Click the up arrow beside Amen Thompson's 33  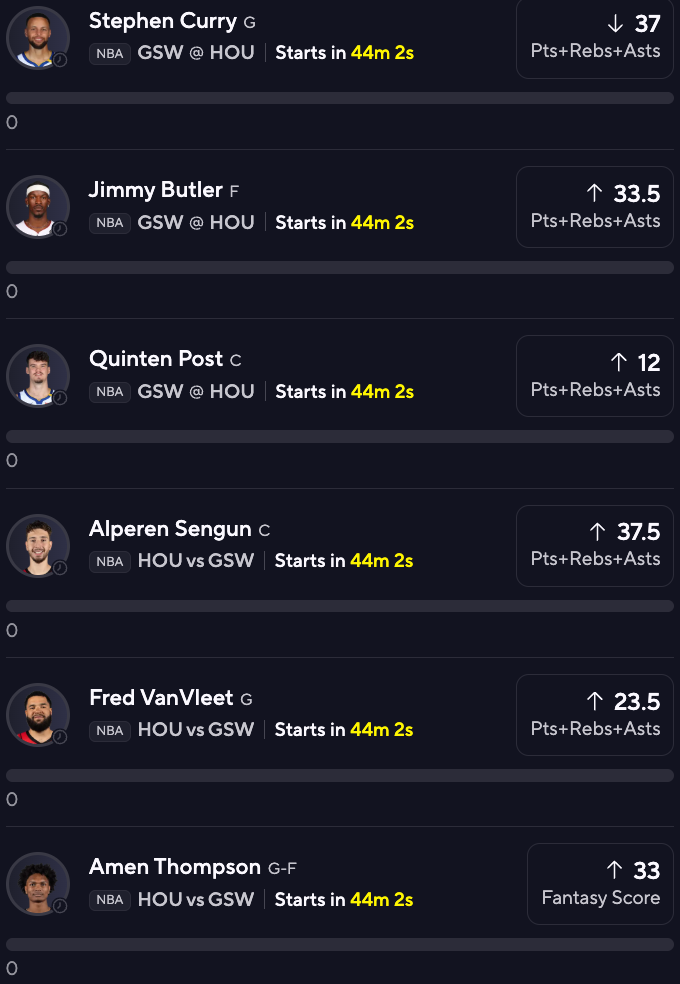click(613, 870)
